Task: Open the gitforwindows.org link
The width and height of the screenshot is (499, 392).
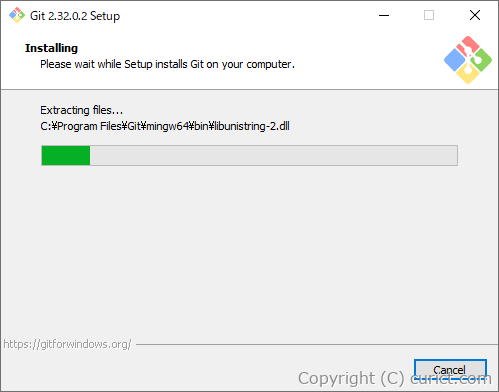Action: (x=67, y=344)
